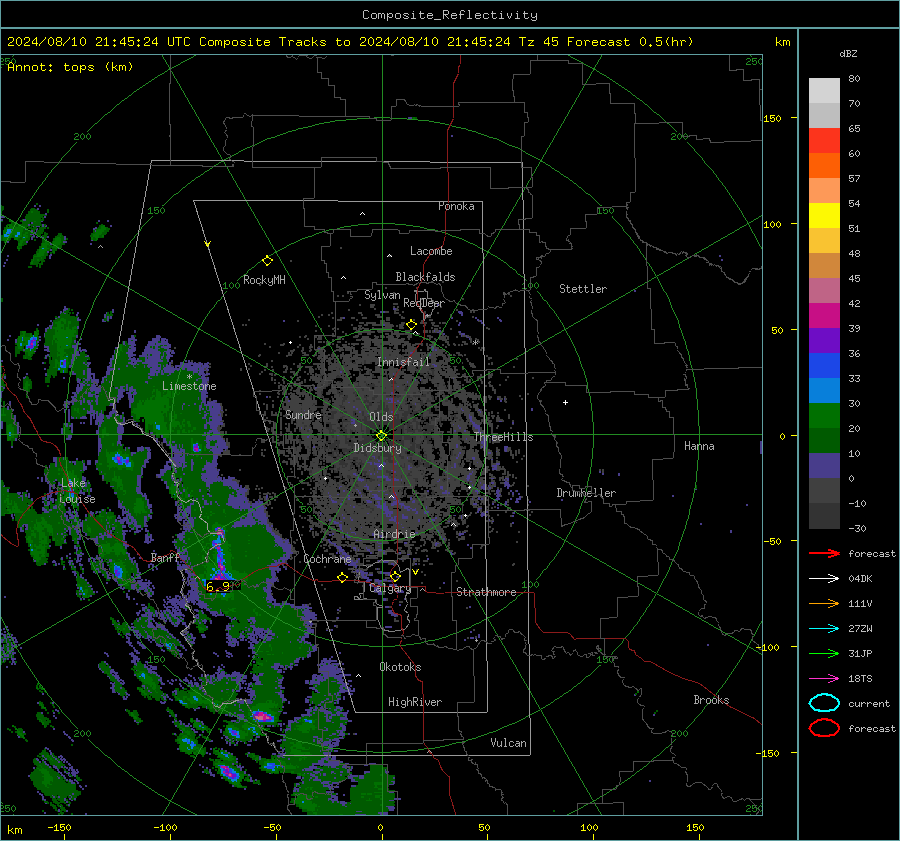Click the orange 111V arrow in legend
The image size is (900, 841).
coord(824,603)
